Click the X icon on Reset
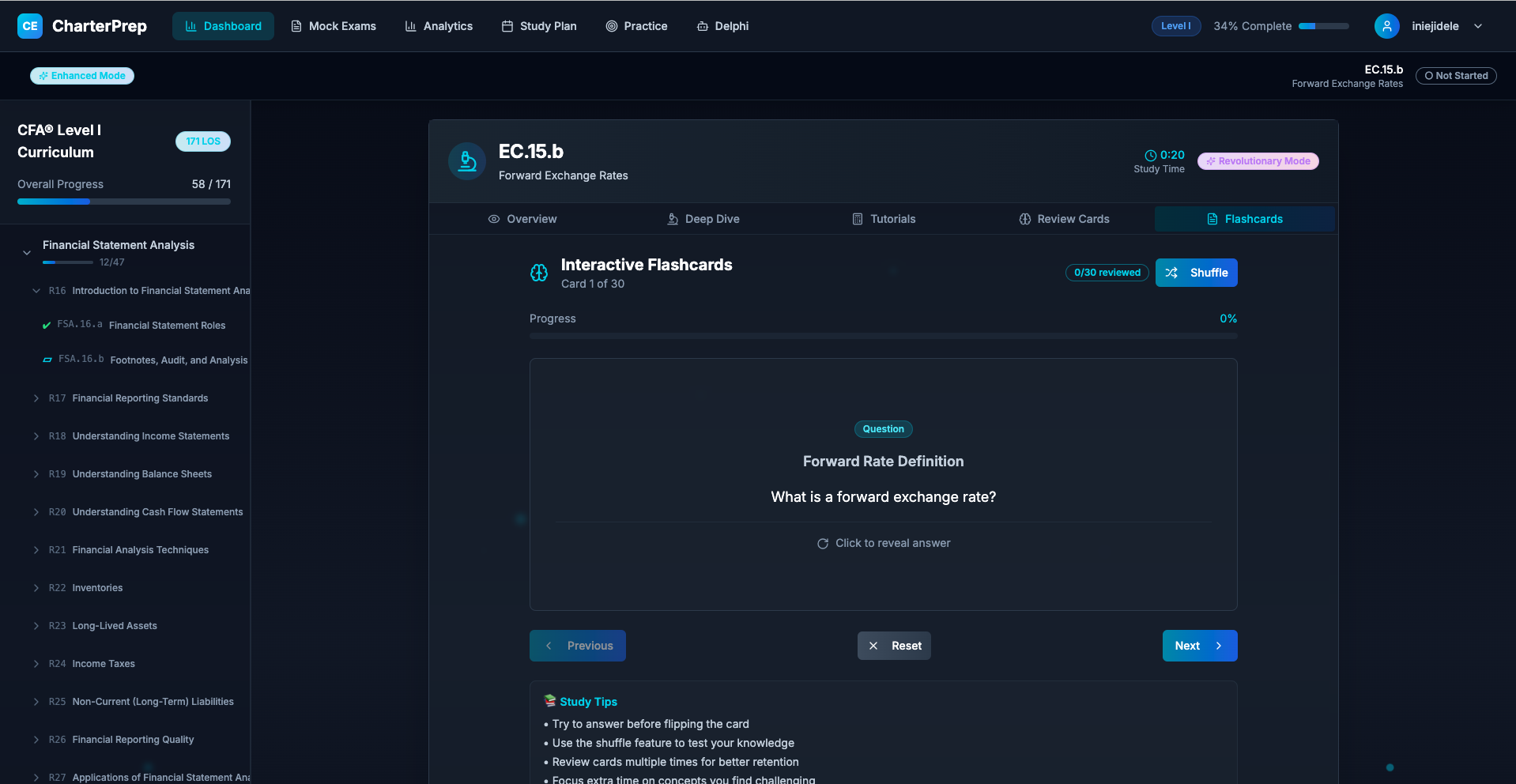The width and height of the screenshot is (1516, 784). point(873,646)
